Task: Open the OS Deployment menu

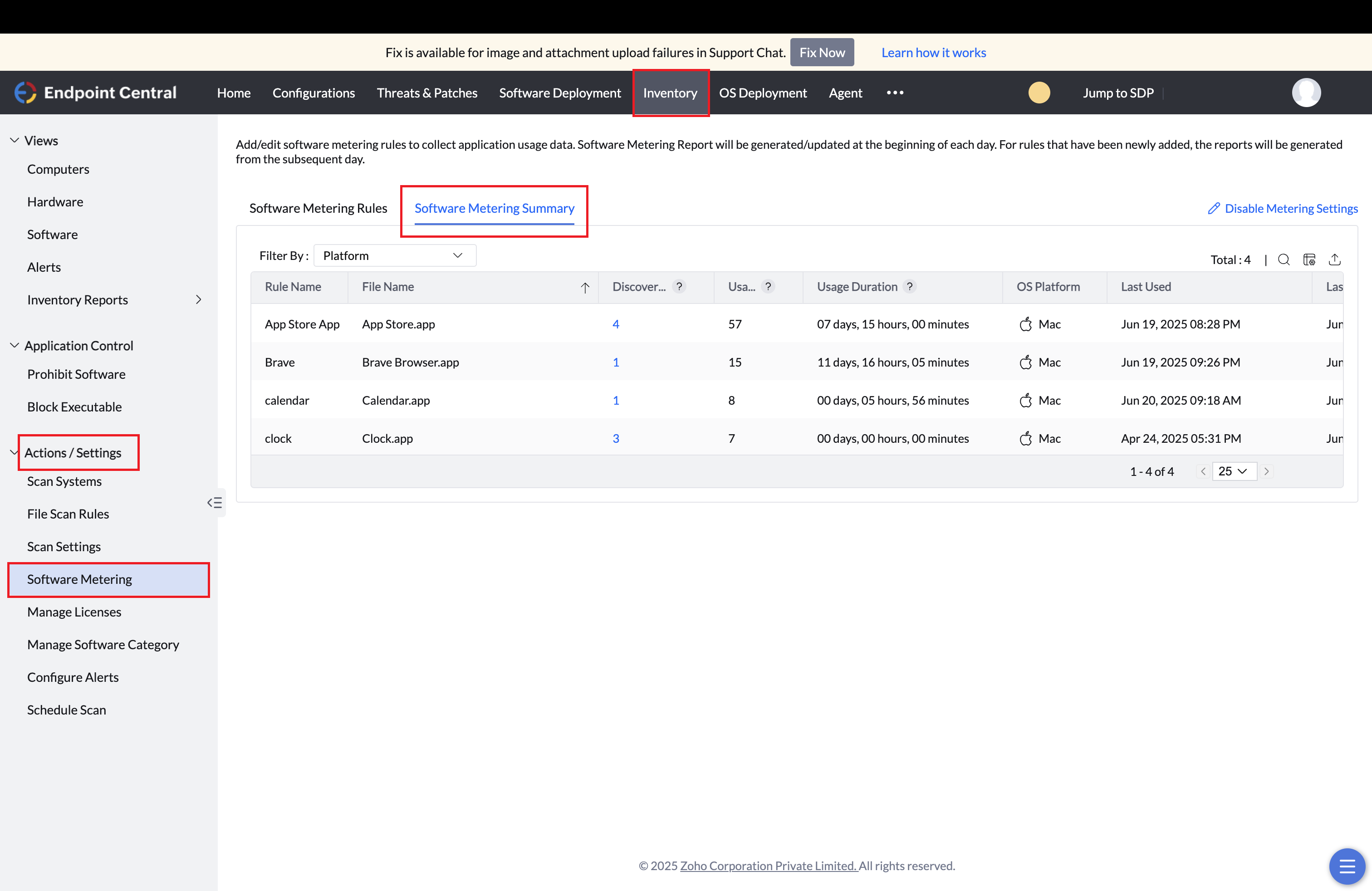Action: (x=763, y=92)
